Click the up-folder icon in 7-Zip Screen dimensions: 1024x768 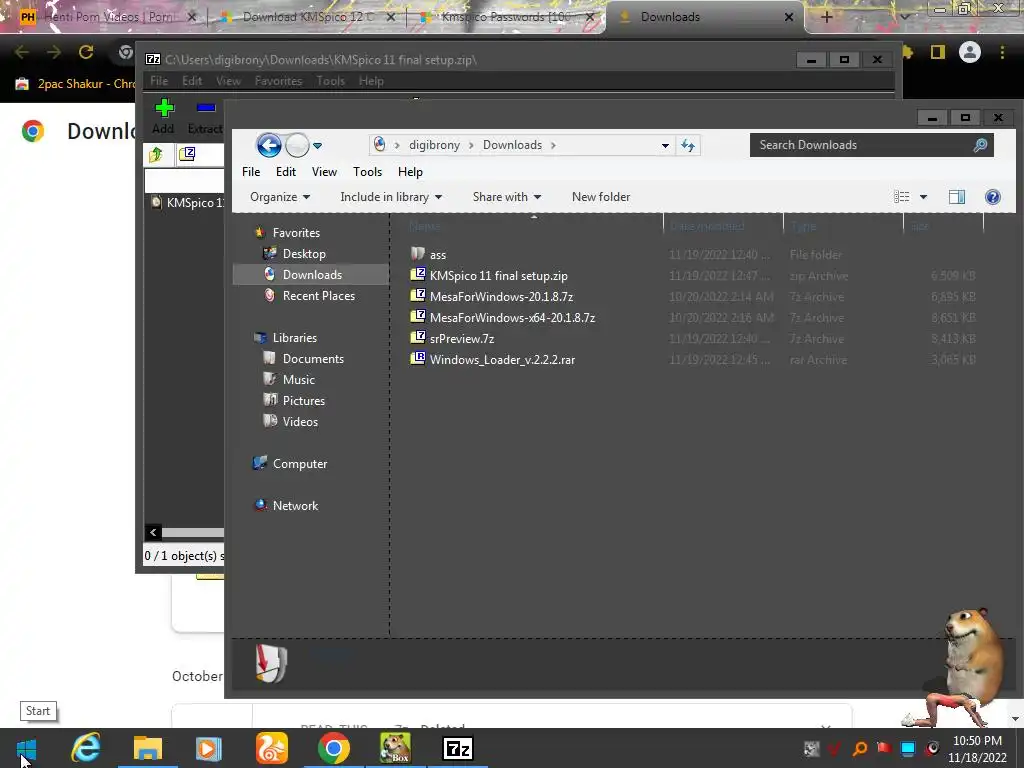tap(155, 155)
